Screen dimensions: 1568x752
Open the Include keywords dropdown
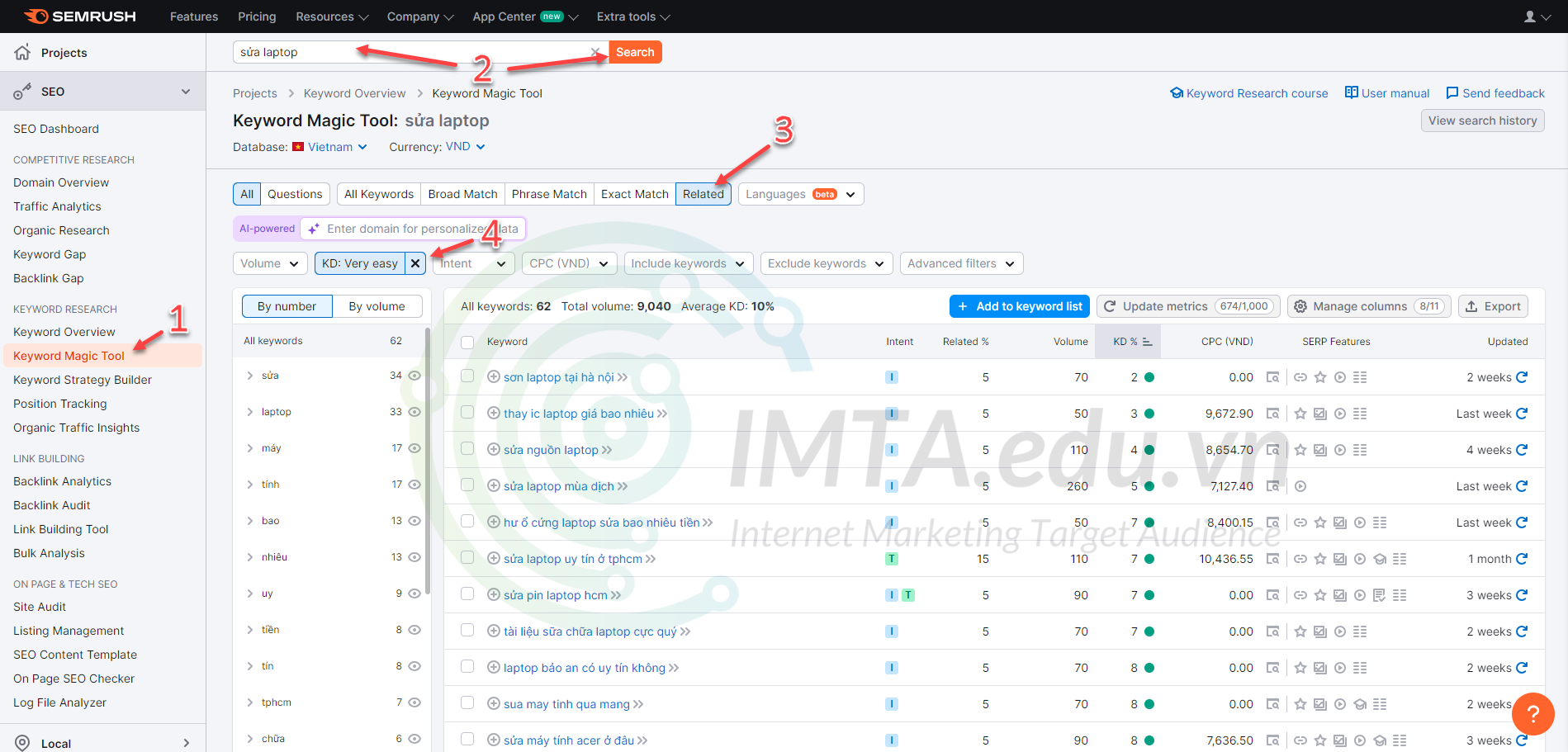point(689,263)
